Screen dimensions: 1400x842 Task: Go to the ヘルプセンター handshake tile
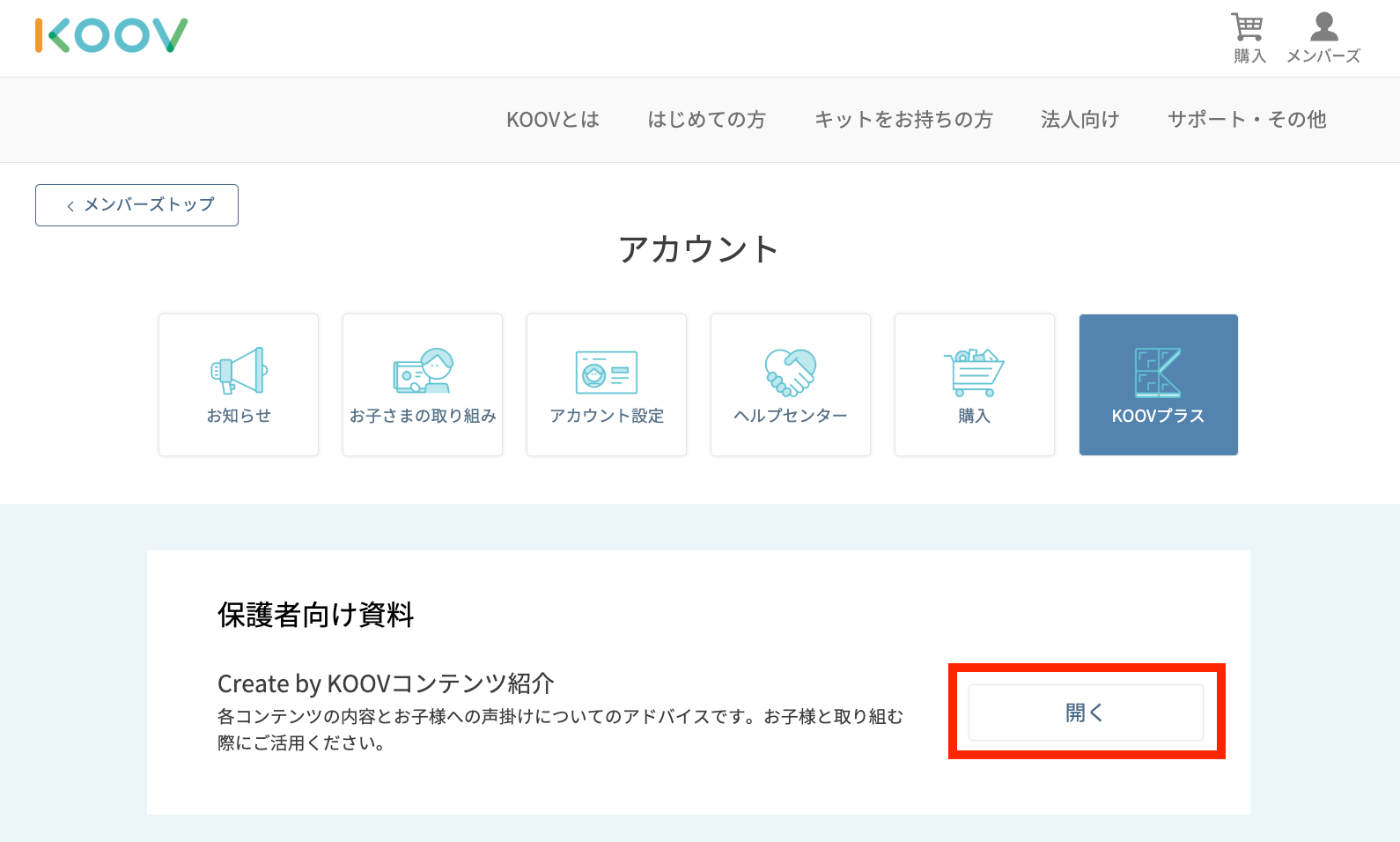tap(791, 385)
